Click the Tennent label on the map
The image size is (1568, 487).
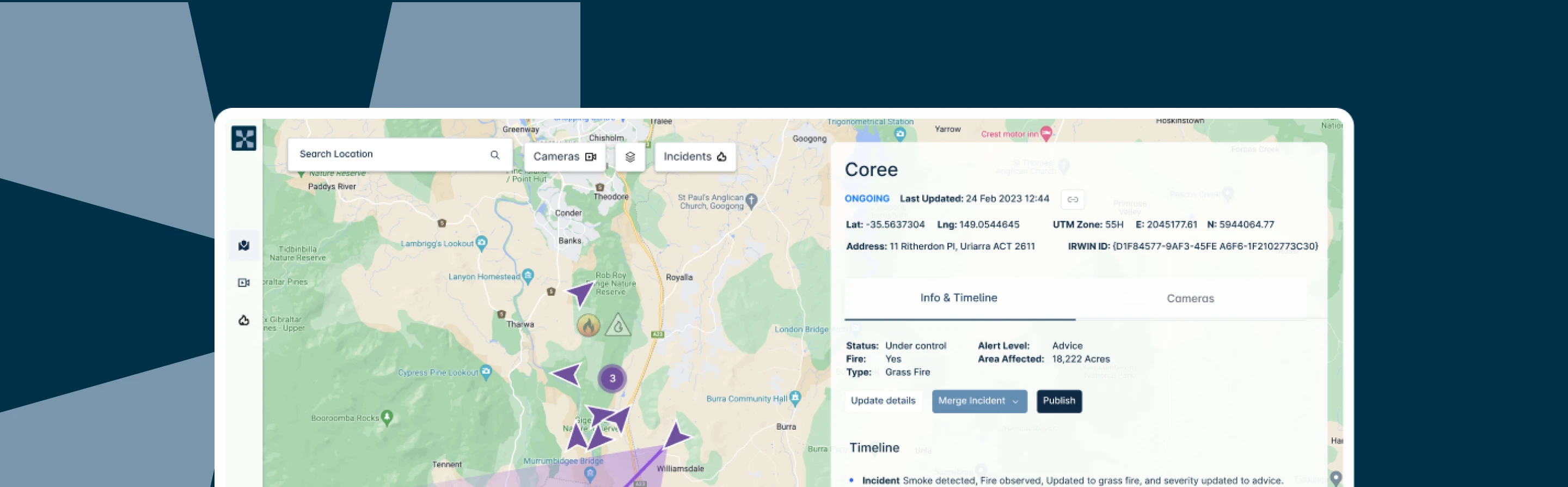(x=447, y=465)
